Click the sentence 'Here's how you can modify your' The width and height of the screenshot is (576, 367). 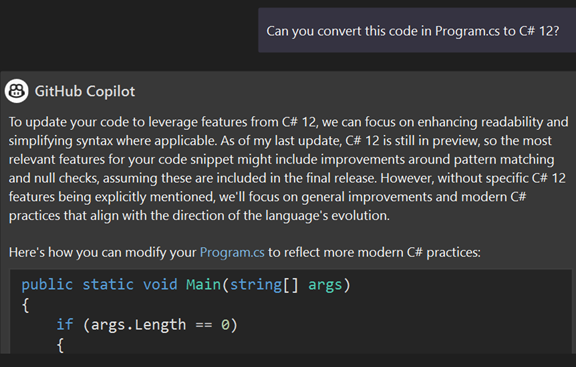(x=102, y=252)
